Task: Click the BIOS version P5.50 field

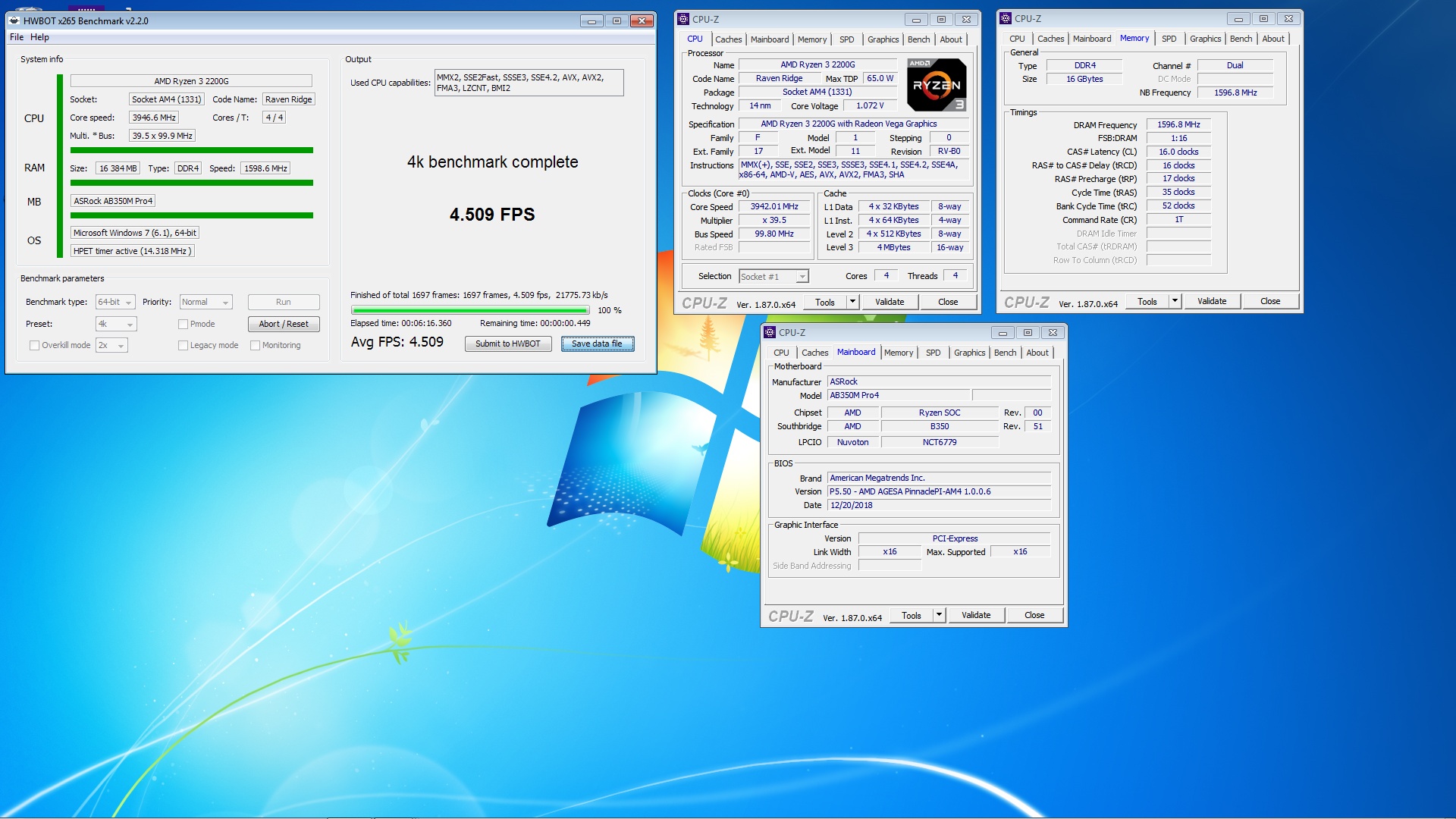Action: point(939,491)
